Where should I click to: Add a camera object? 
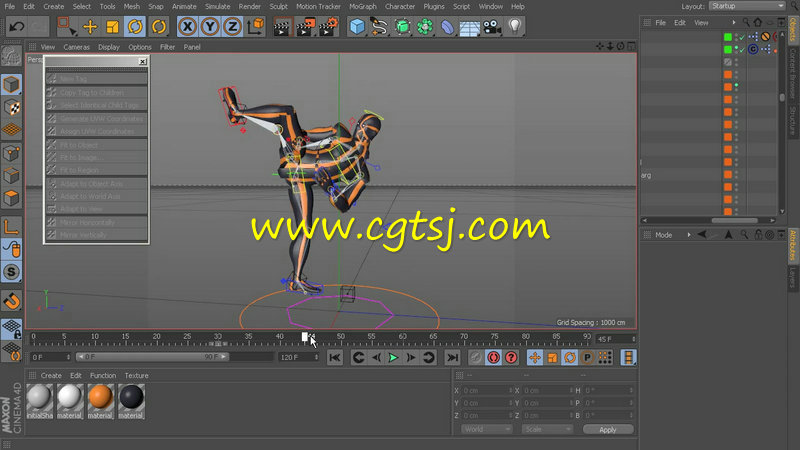tap(492, 27)
